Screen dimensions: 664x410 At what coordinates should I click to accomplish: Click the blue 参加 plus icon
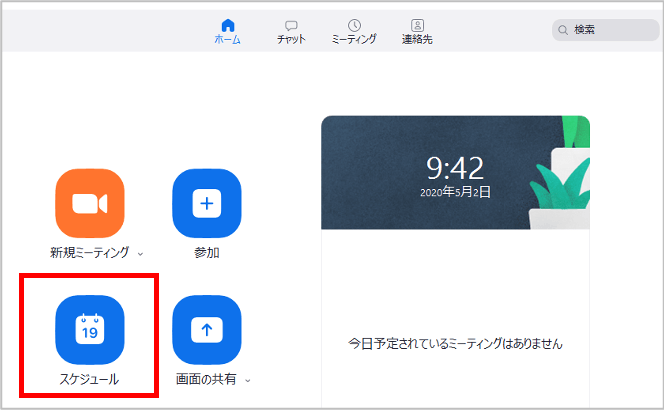click(x=207, y=203)
